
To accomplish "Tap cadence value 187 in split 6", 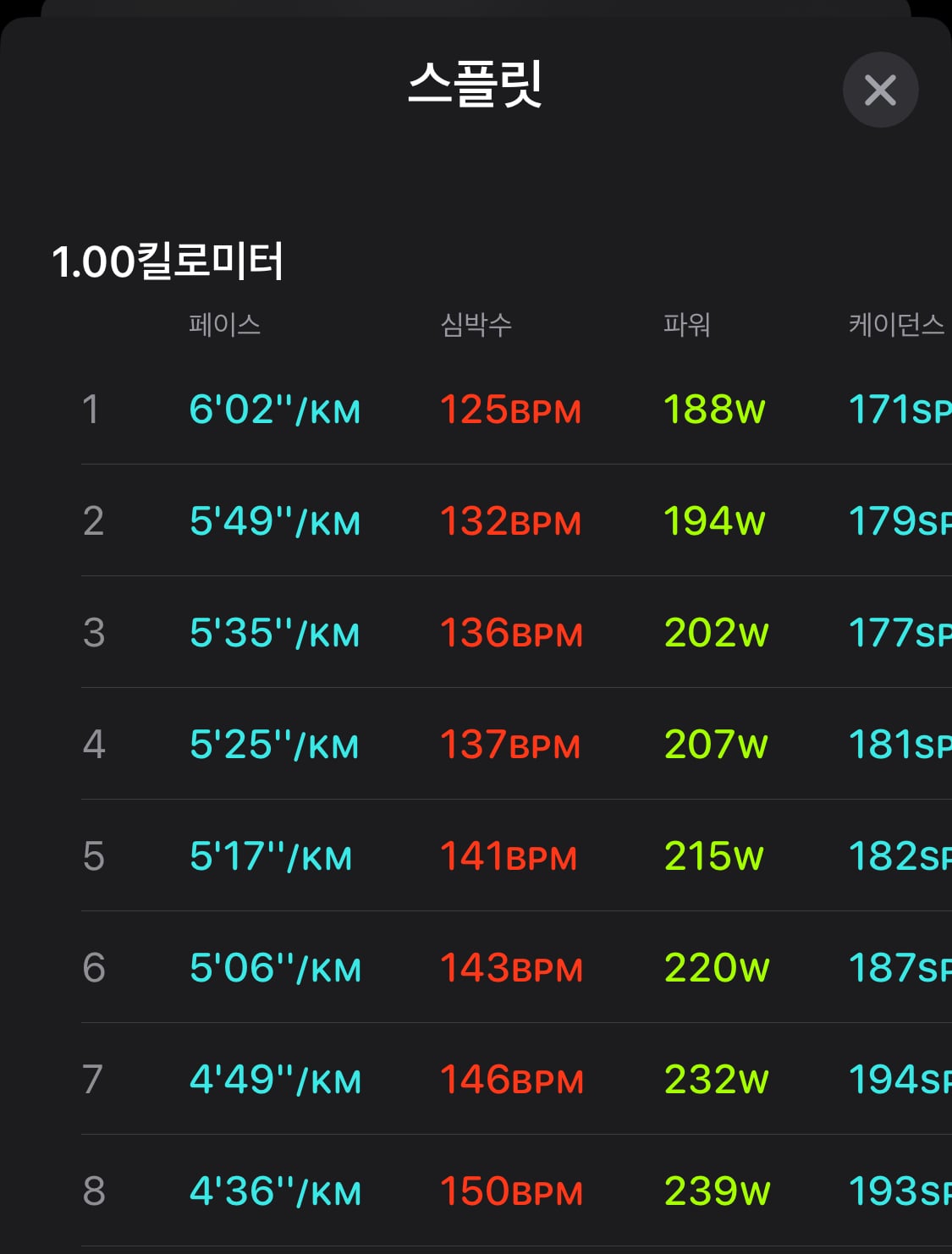I will coord(900,968).
